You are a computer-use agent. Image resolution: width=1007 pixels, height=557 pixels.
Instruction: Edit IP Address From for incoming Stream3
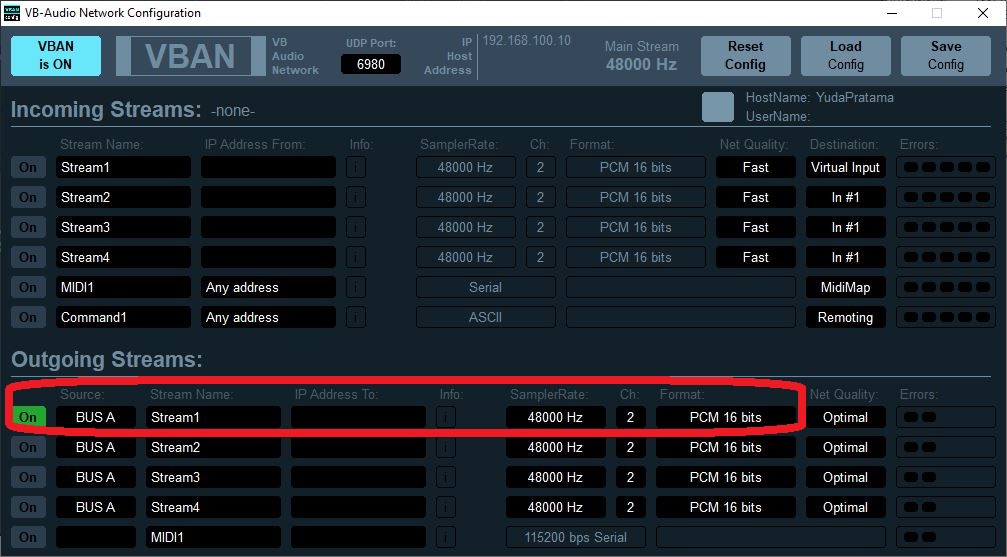[x=268, y=227]
